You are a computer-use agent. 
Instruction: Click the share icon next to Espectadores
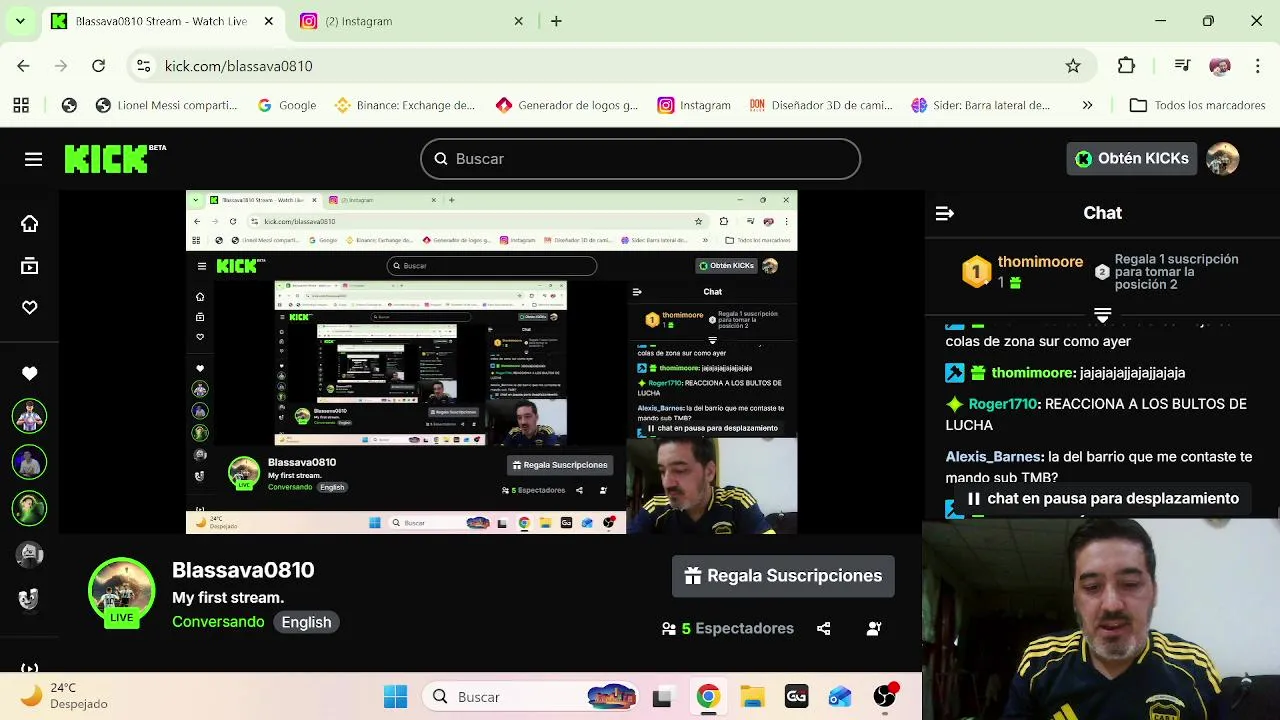823,628
